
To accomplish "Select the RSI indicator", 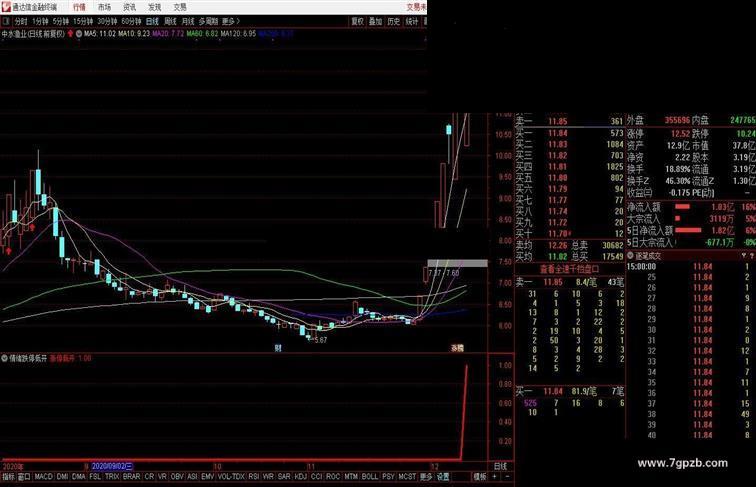I will coord(254,477).
